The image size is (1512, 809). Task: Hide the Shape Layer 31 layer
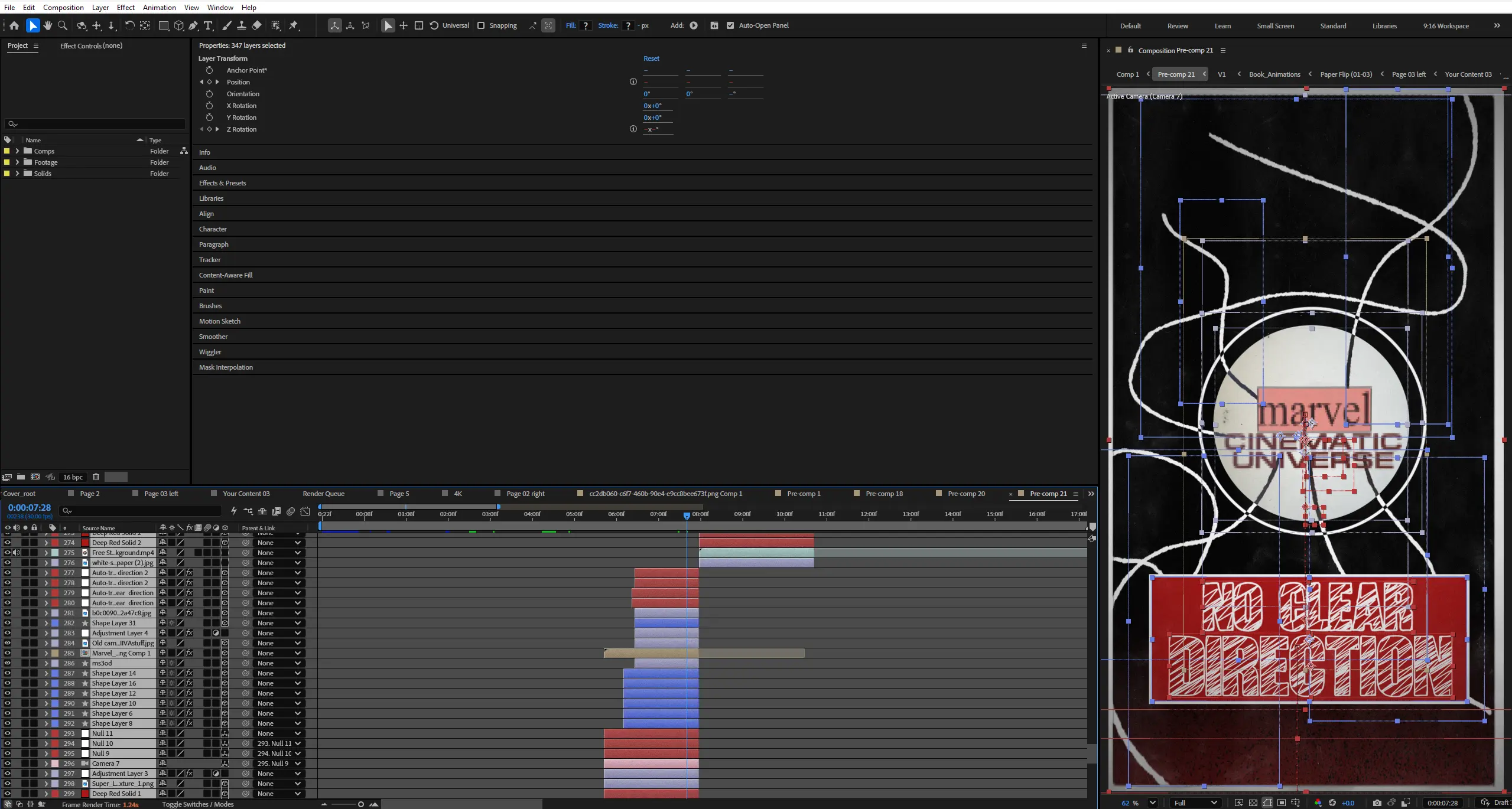pyautogui.click(x=7, y=623)
